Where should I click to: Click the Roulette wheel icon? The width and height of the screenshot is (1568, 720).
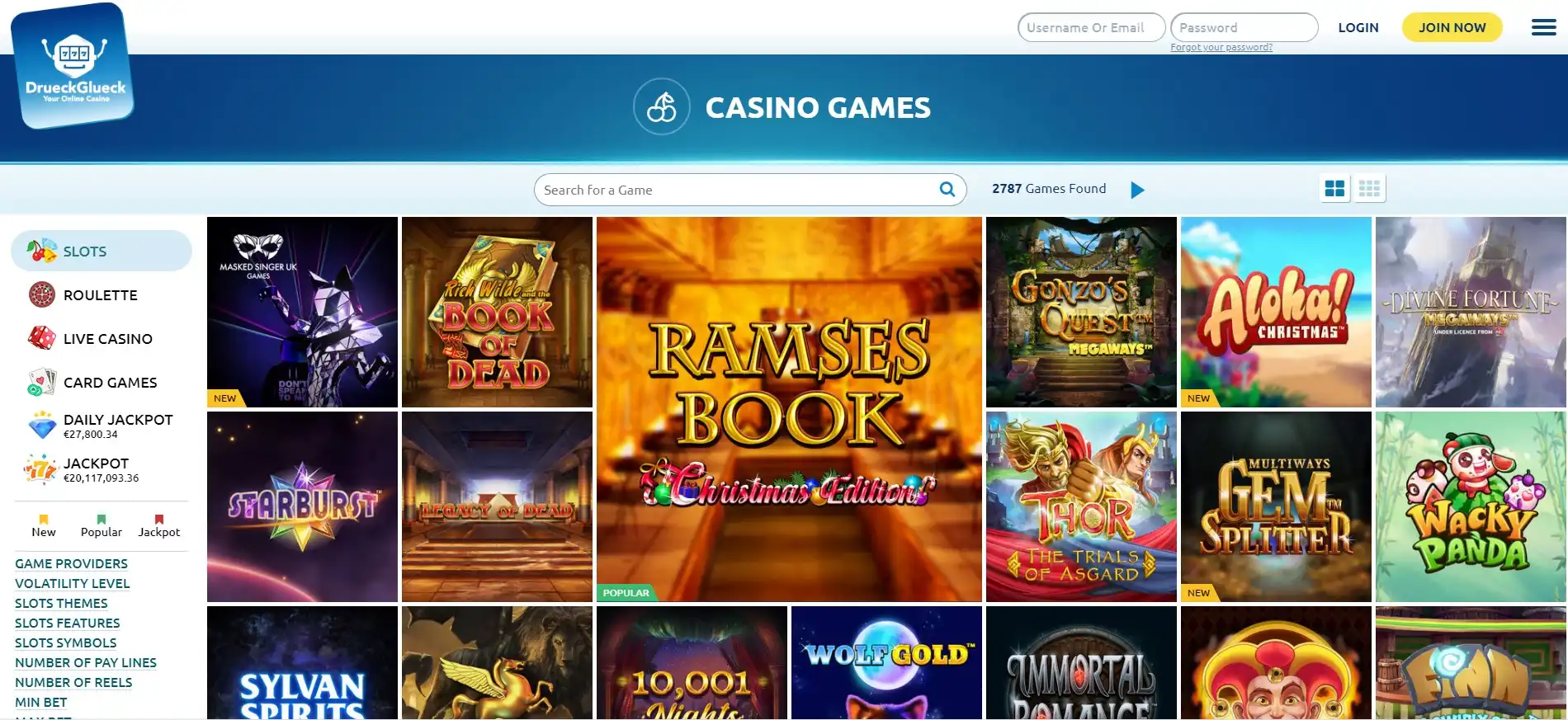(41, 294)
